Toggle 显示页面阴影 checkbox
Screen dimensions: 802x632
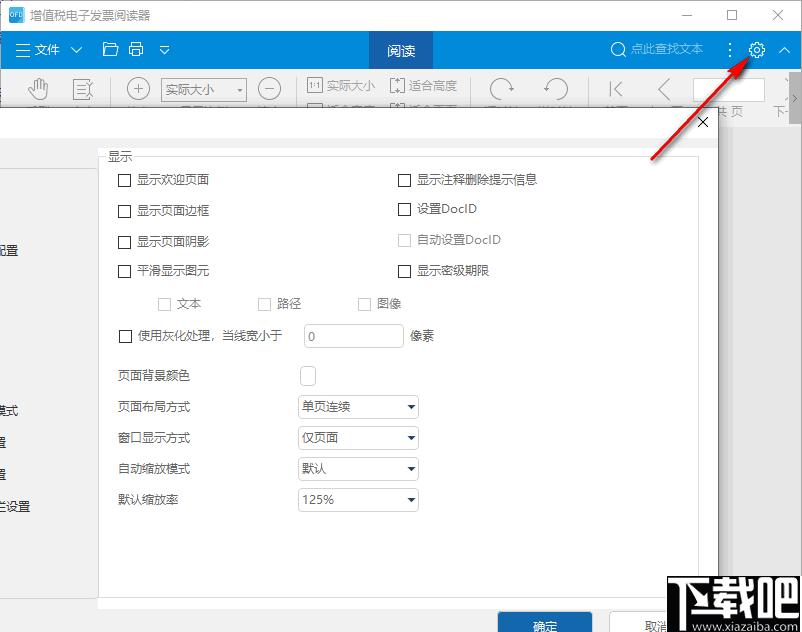[124, 242]
